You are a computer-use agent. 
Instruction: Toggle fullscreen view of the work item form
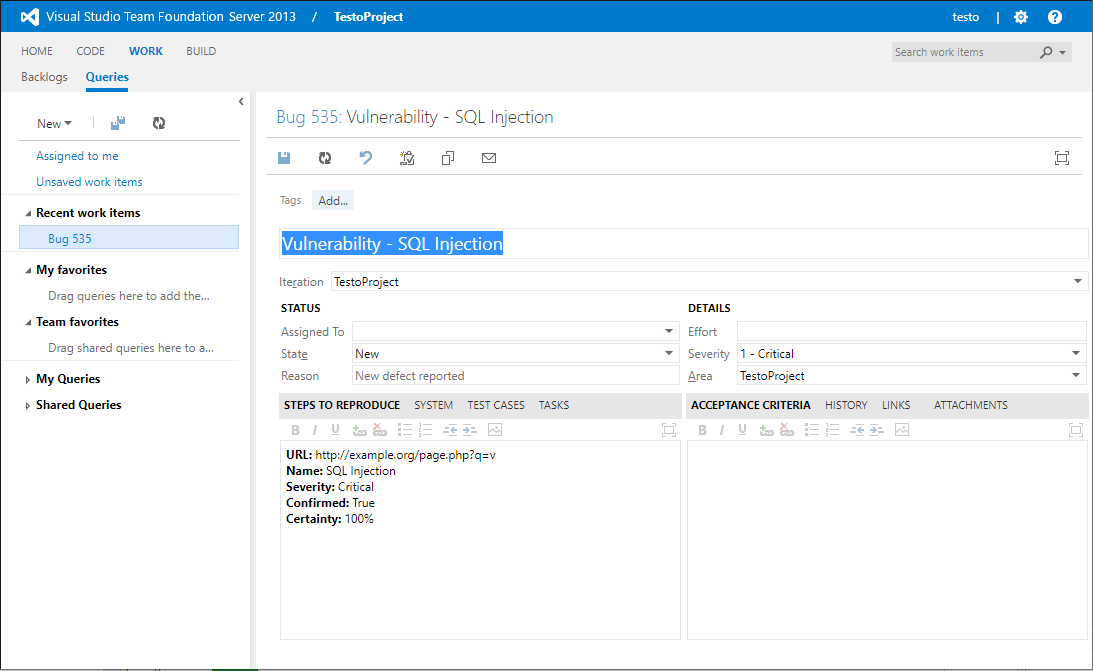coord(1061,158)
